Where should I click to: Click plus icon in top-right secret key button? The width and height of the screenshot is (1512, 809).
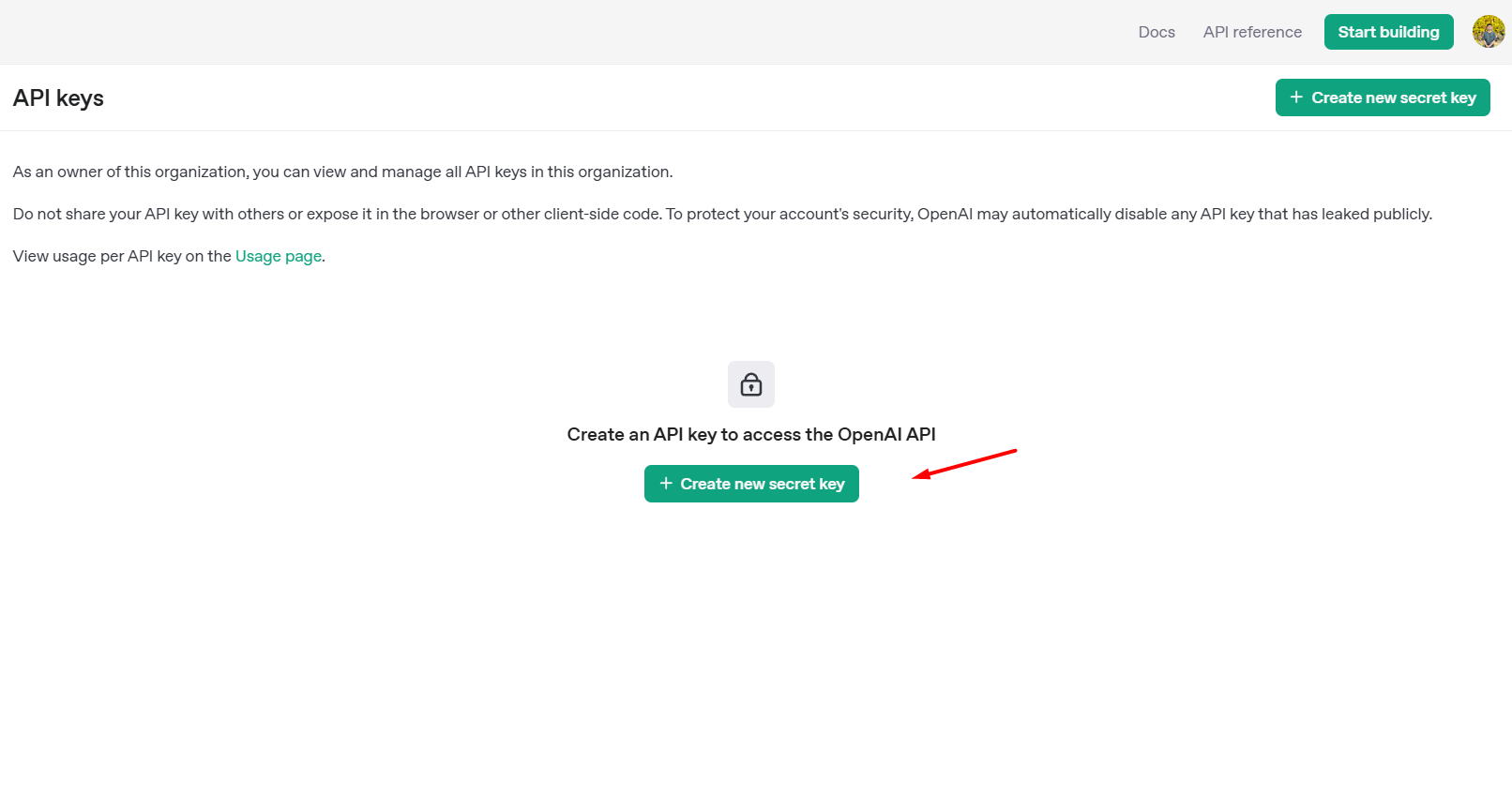(1296, 97)
